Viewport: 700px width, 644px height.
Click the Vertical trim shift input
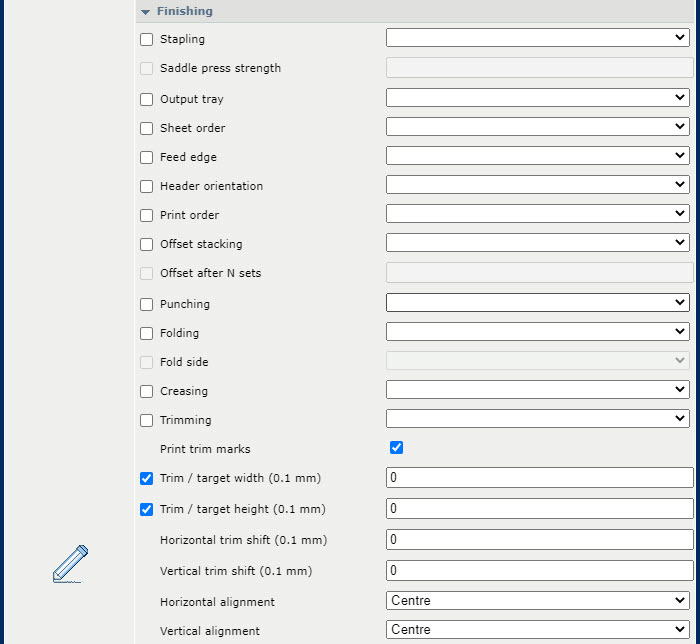pos(538,571)
